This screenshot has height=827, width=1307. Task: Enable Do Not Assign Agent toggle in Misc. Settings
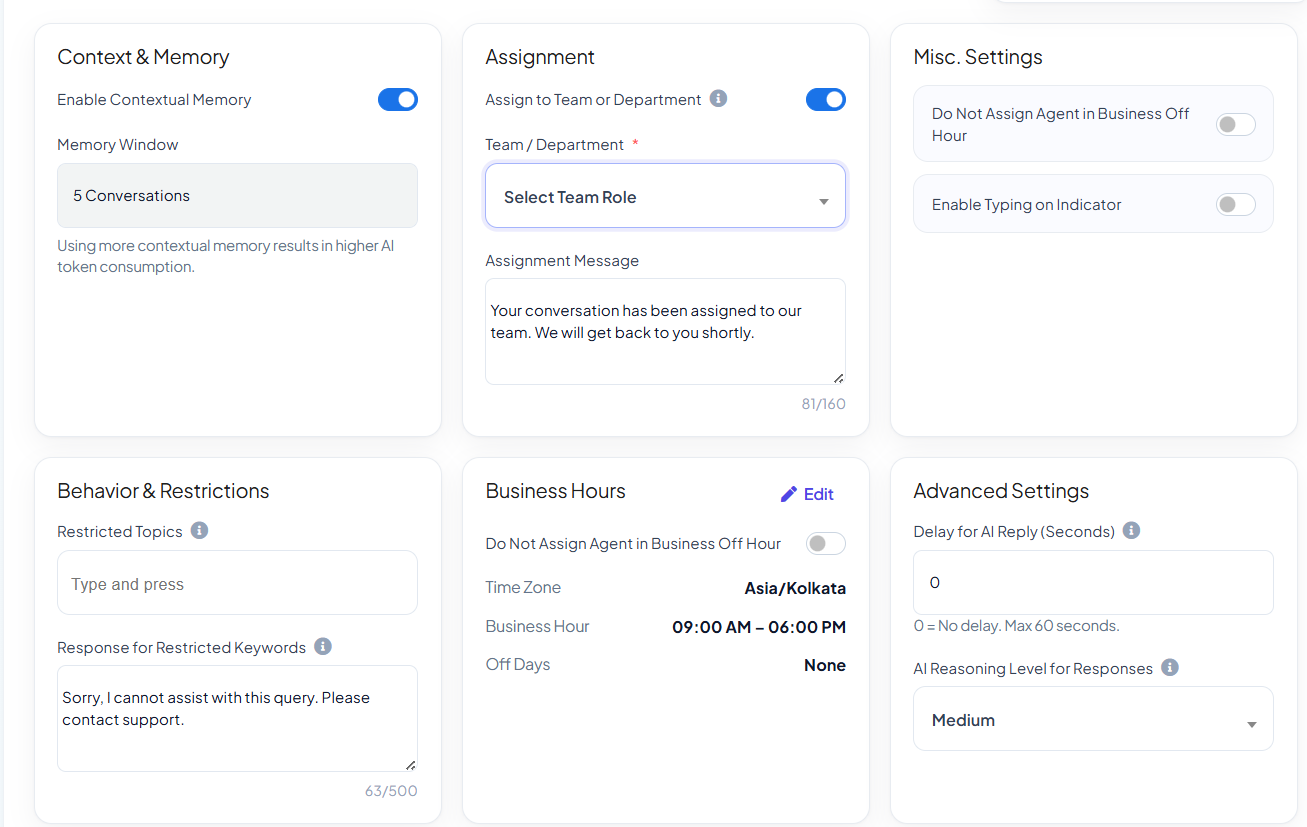click(1235, 124)
